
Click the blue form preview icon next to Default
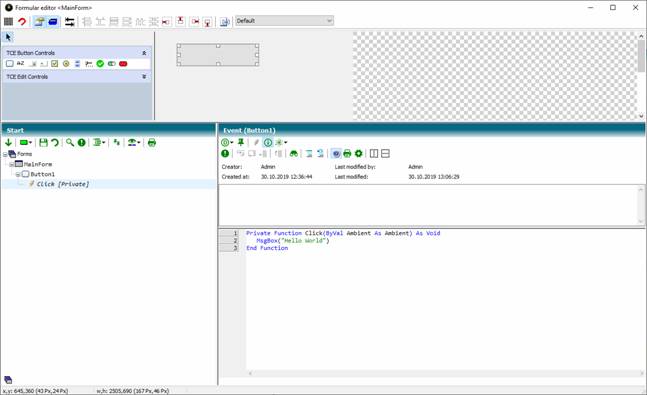click(224, 21)
